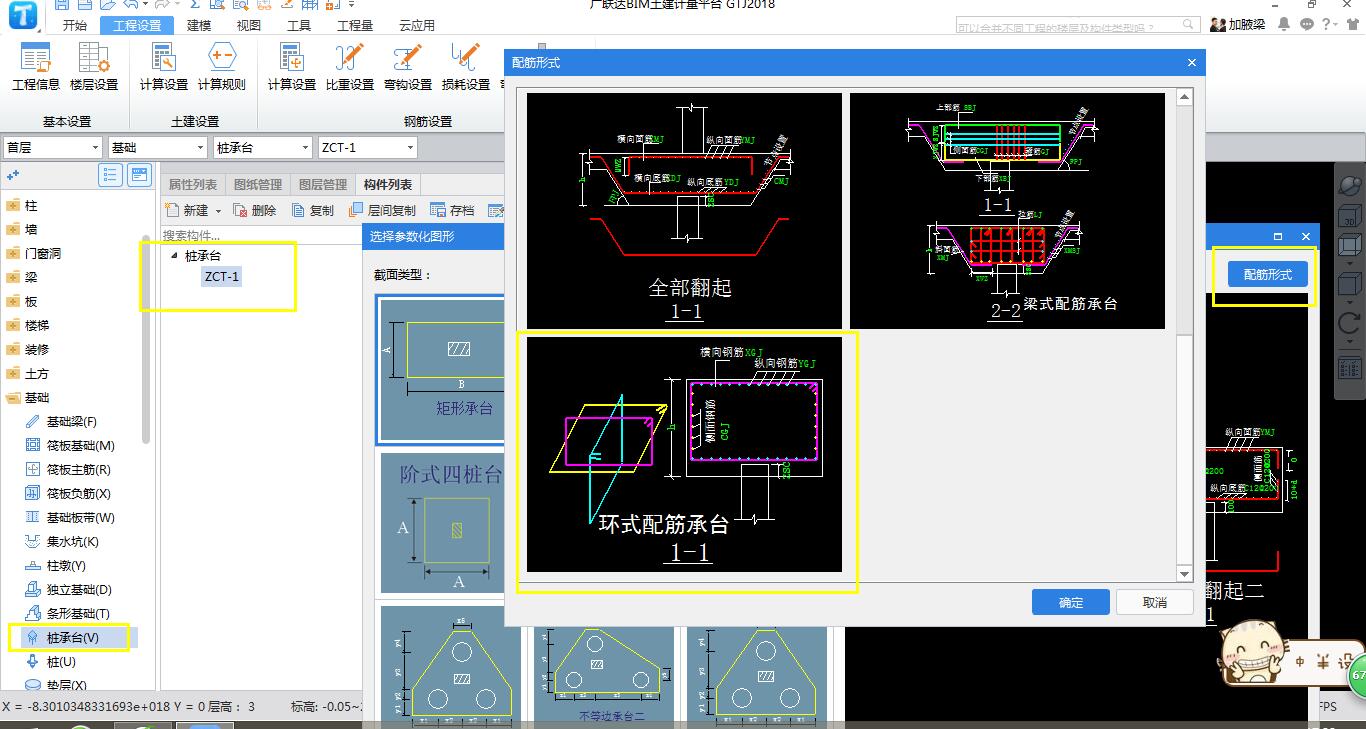Expand the 梁 folder in tree
Screen dimensions: 1366x729
(x=13, y=278)
